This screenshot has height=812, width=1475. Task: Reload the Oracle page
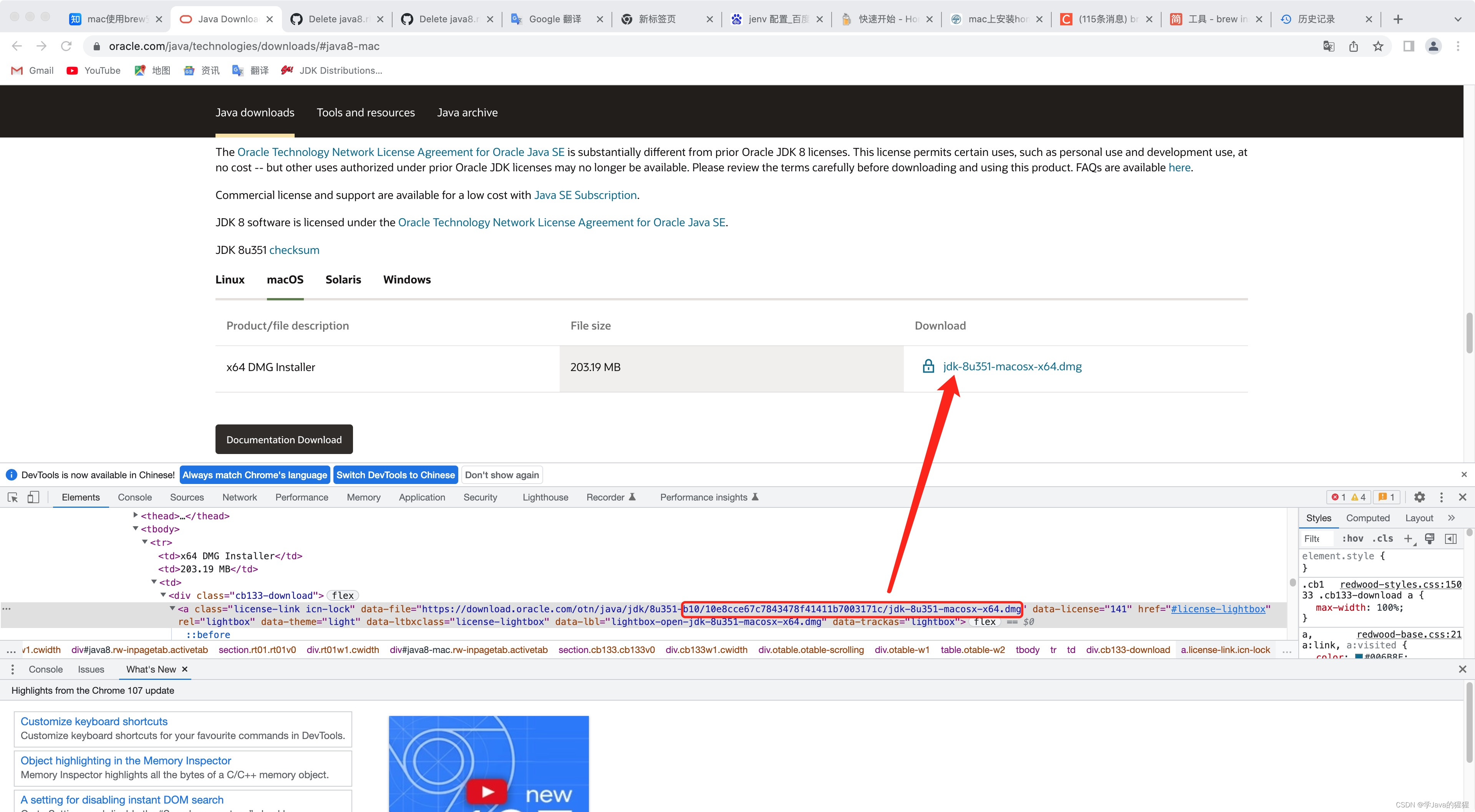click(x=66, y=46)
